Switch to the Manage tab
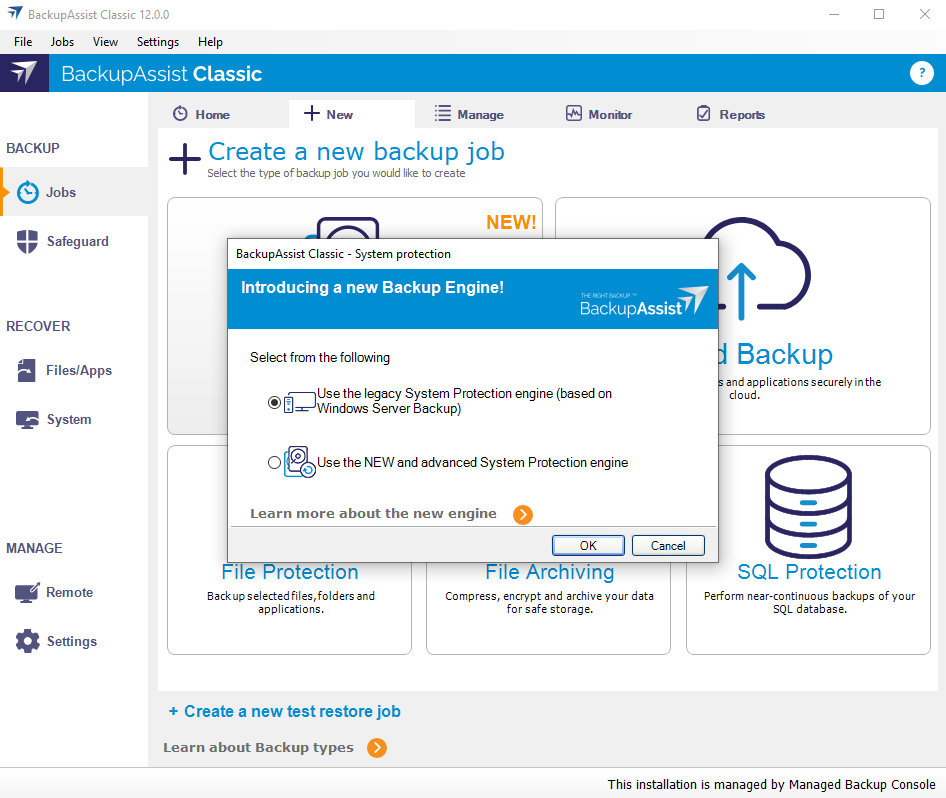Image resolution: width=946 pixels, height=798 pixels. 469,114
